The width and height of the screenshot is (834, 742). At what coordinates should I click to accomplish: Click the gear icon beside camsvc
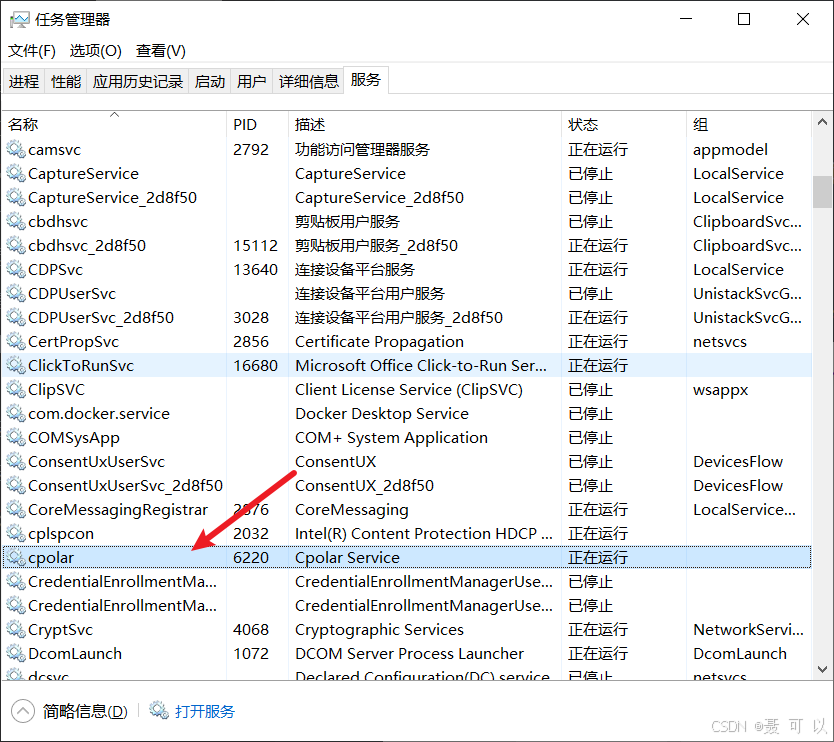click(x=16, y=149)
